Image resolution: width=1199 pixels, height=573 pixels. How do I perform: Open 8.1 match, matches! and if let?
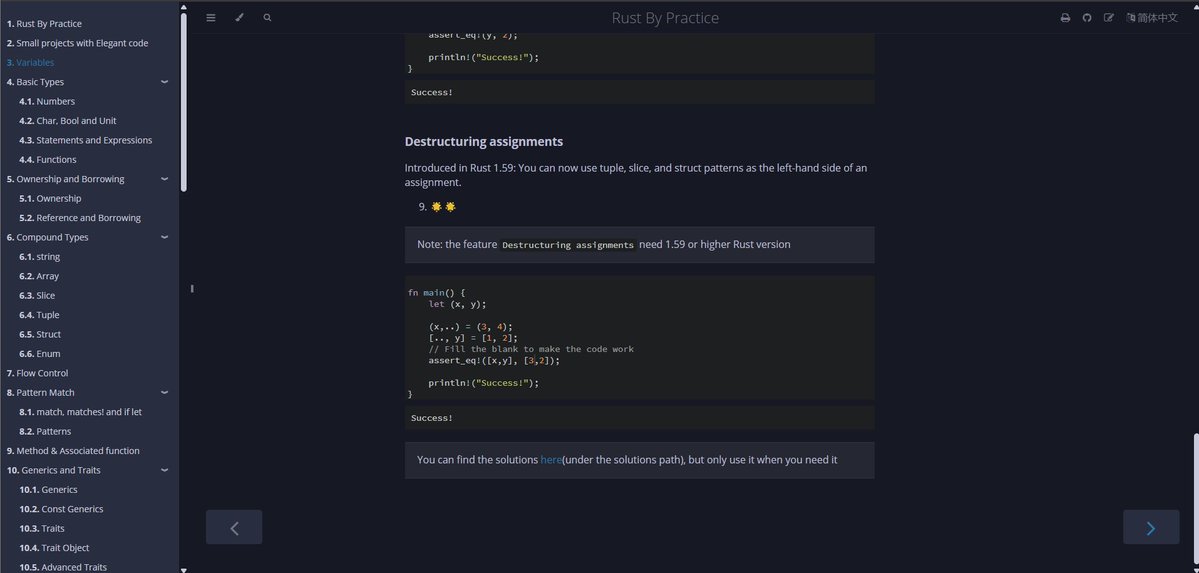80,412
